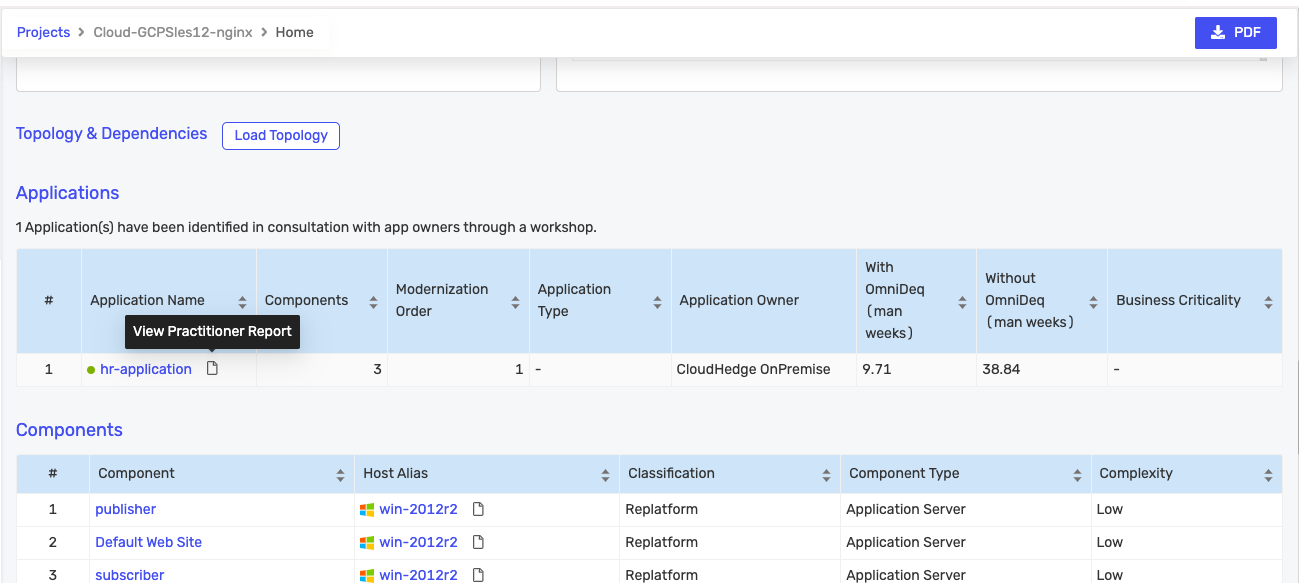1299x583 pixels.
Task: Click Windows logo icon in publisher row
Action: [x=367, y=510]
